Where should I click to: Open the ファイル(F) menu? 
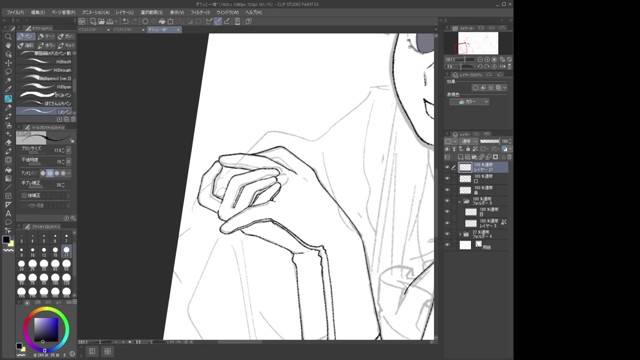point(15,12)
